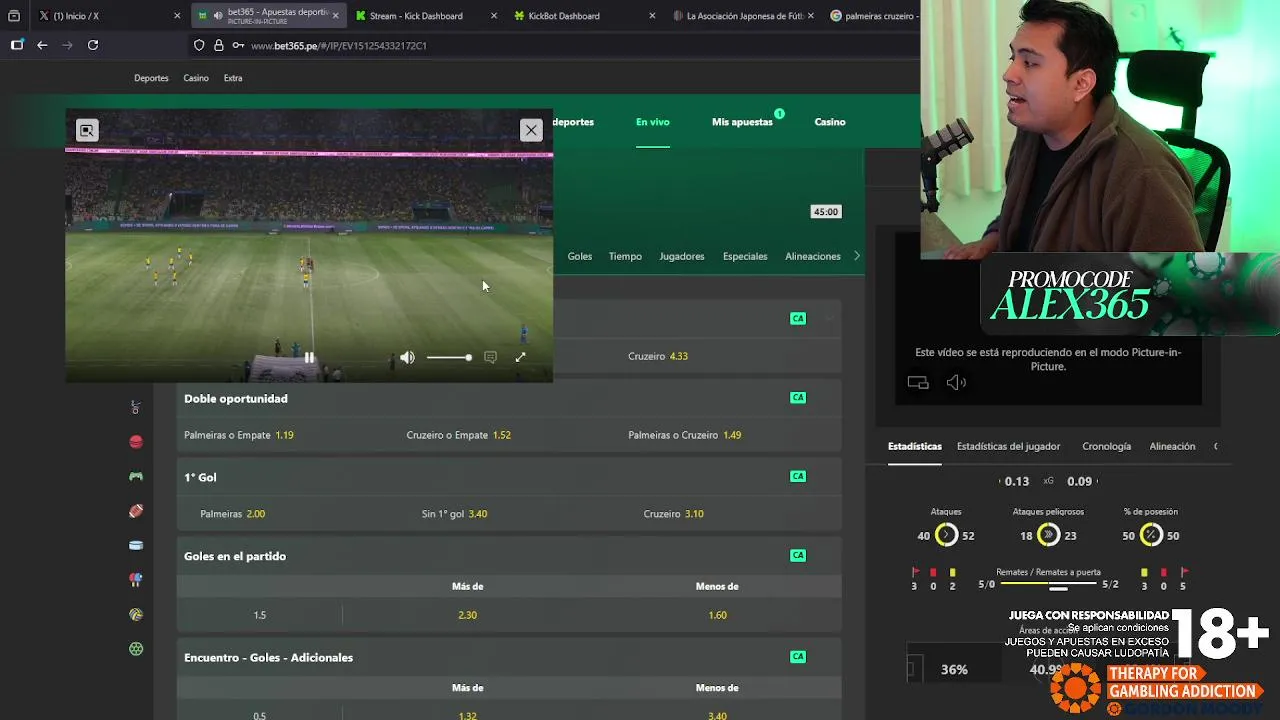Collapse Encuentro - Goles - Adicionales header
The image size is (1280, 720).
pyautogui.click(x=509, y=657)
